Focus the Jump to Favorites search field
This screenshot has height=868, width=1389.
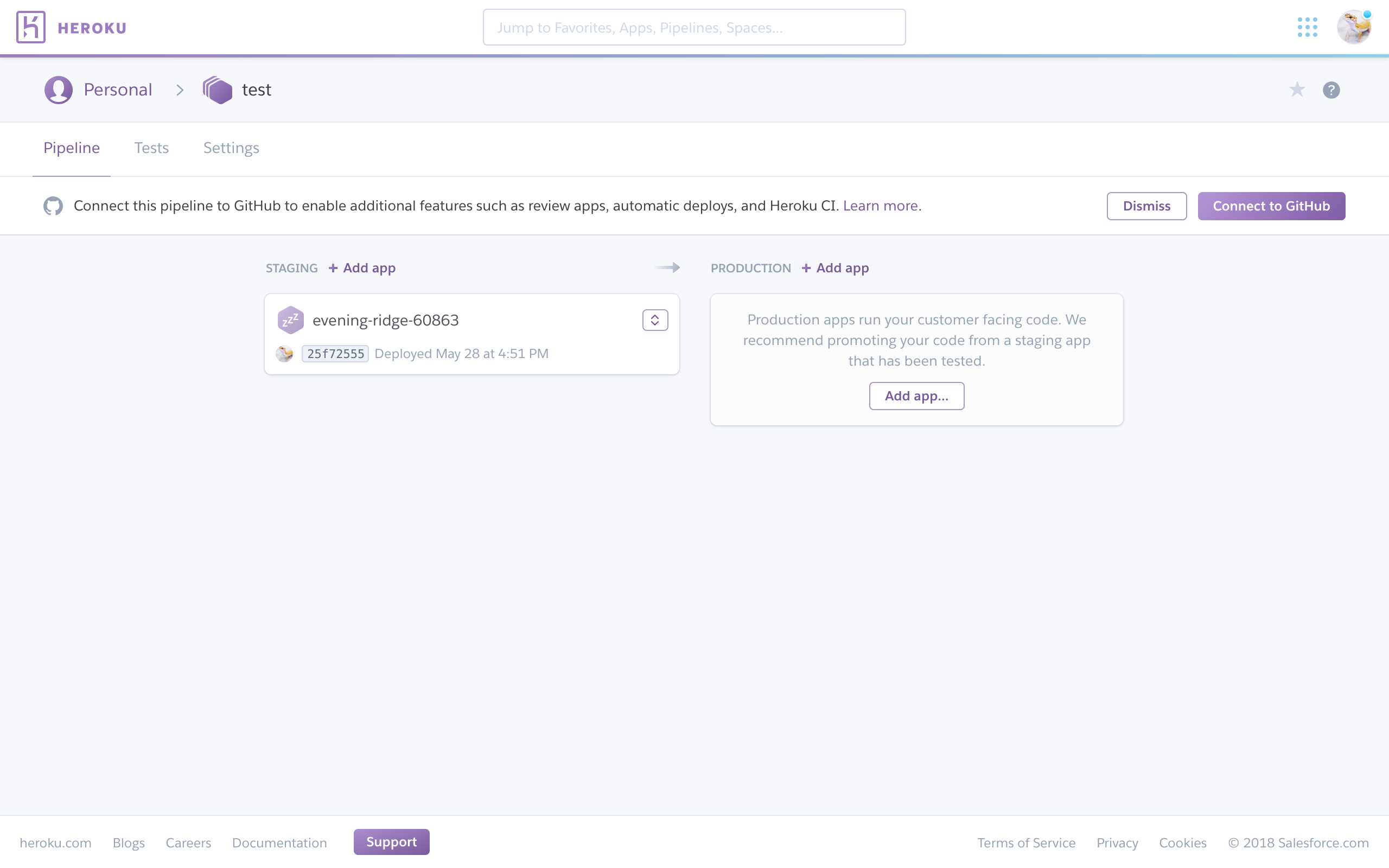tap(694, 28)
